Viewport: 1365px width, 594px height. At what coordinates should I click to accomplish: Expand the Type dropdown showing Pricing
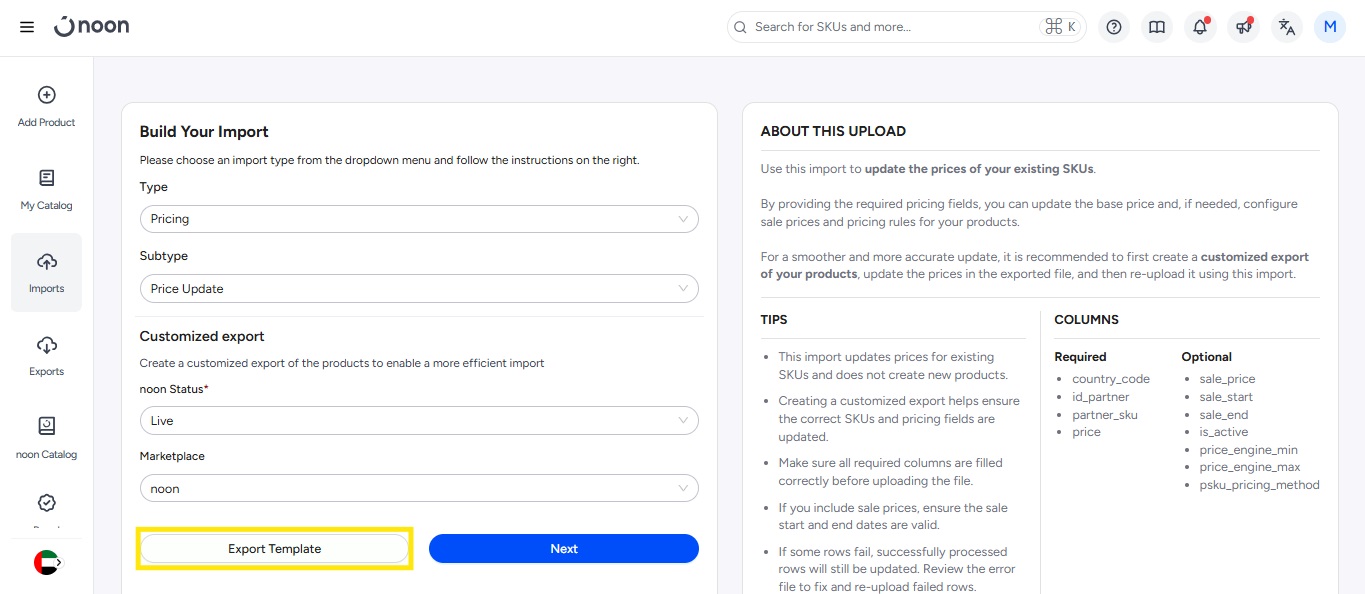pyautogui.click(x=419, y=219)
